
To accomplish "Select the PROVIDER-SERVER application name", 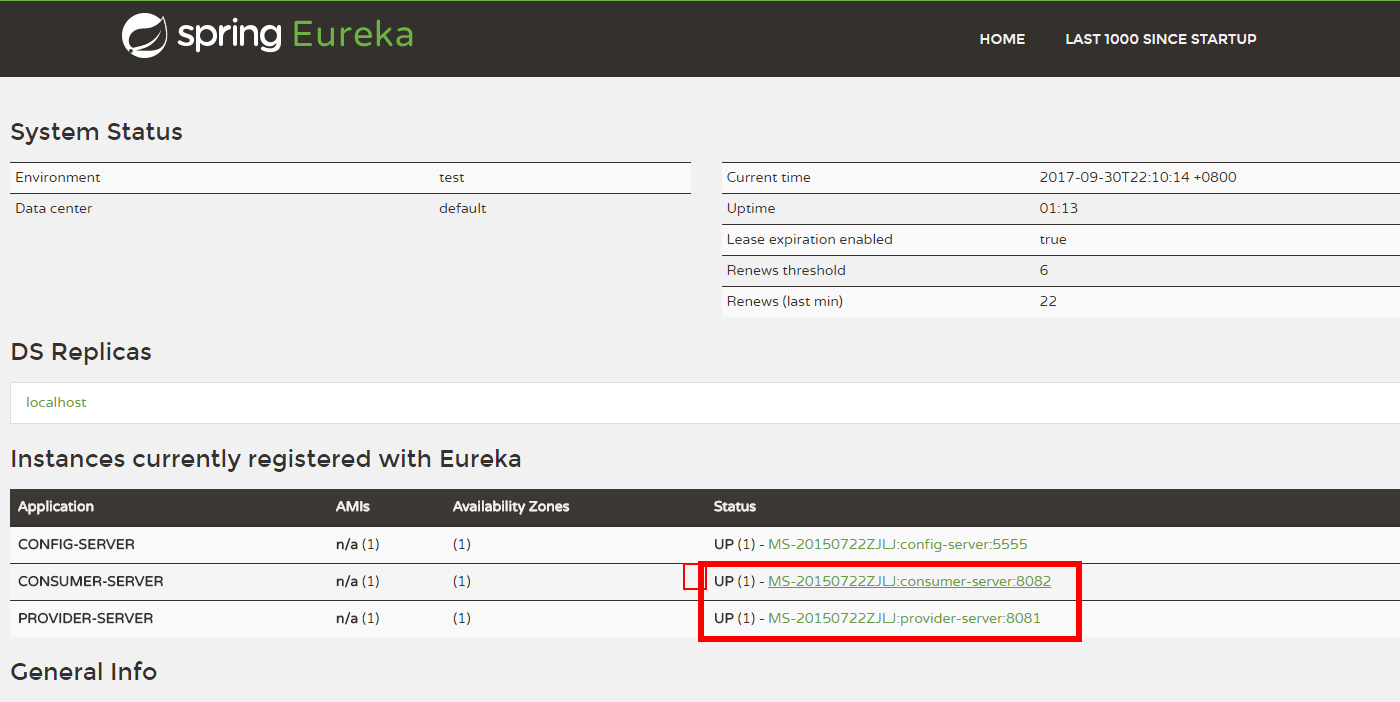I will (x=85, y=618).
